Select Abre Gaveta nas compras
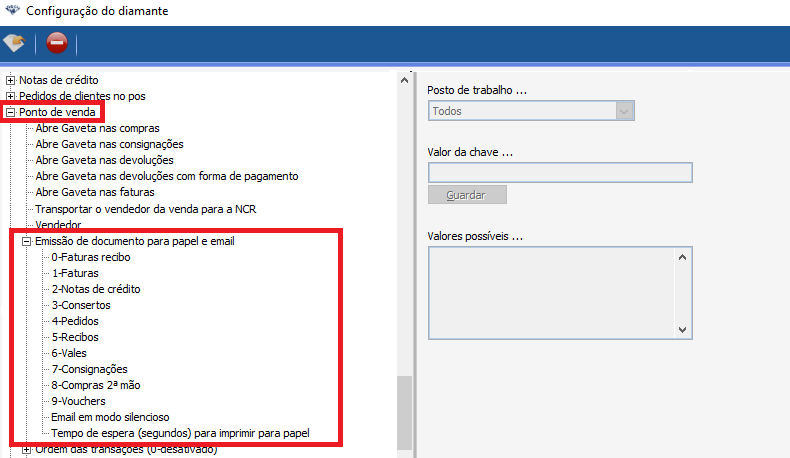The image size is (790, 458). coord(96,128)
